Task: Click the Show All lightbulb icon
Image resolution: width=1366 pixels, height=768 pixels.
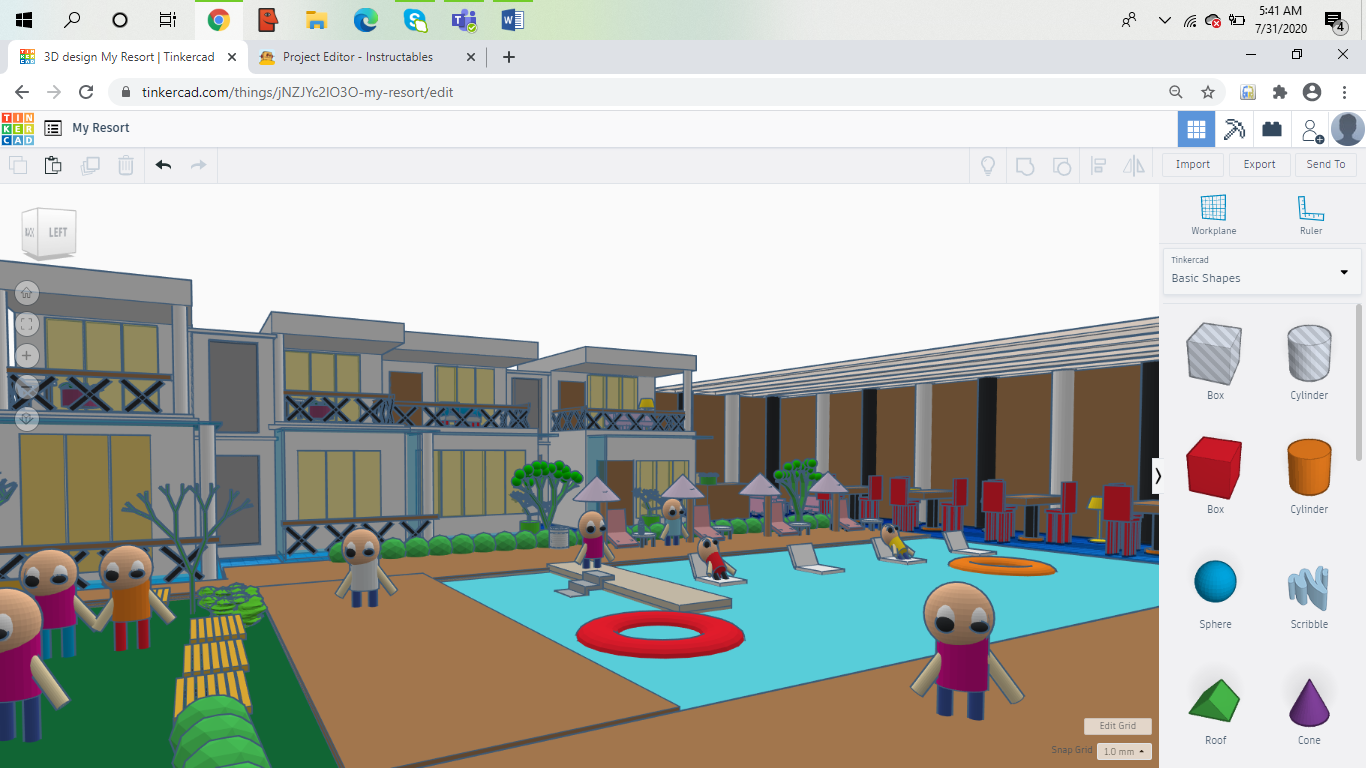Action: coord(988,166)
